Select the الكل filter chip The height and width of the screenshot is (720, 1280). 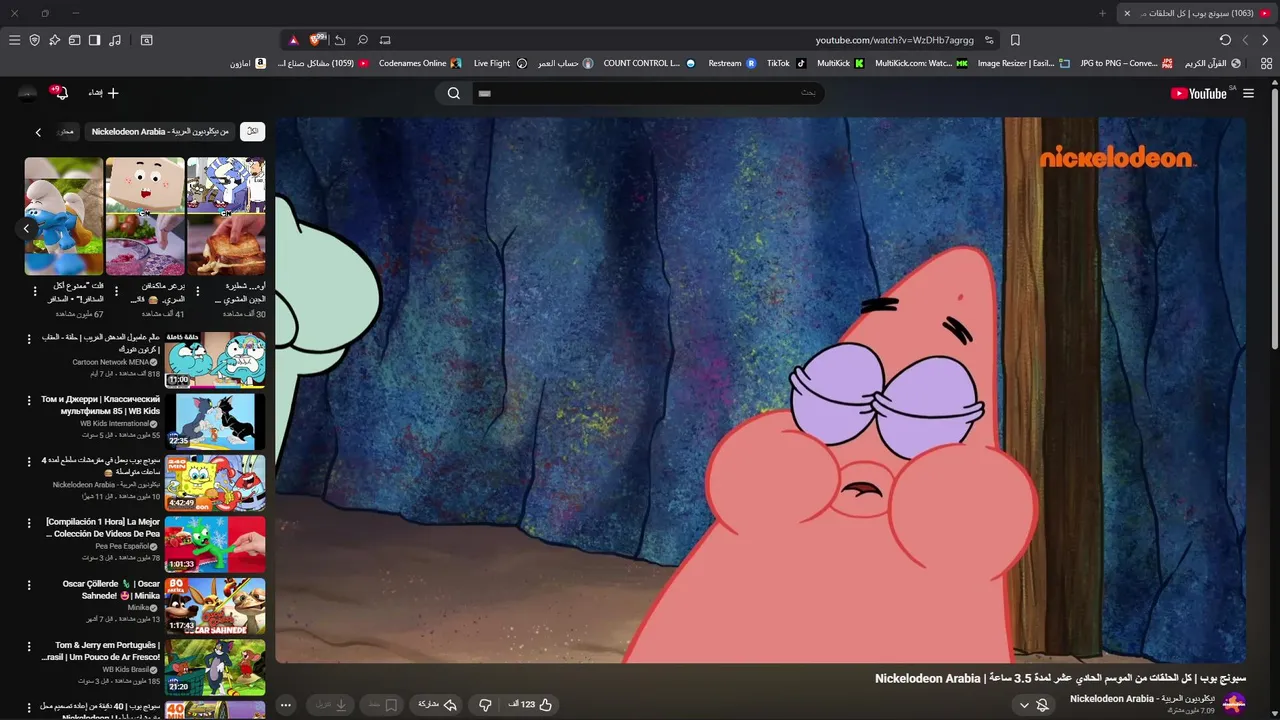pos(253,131)
